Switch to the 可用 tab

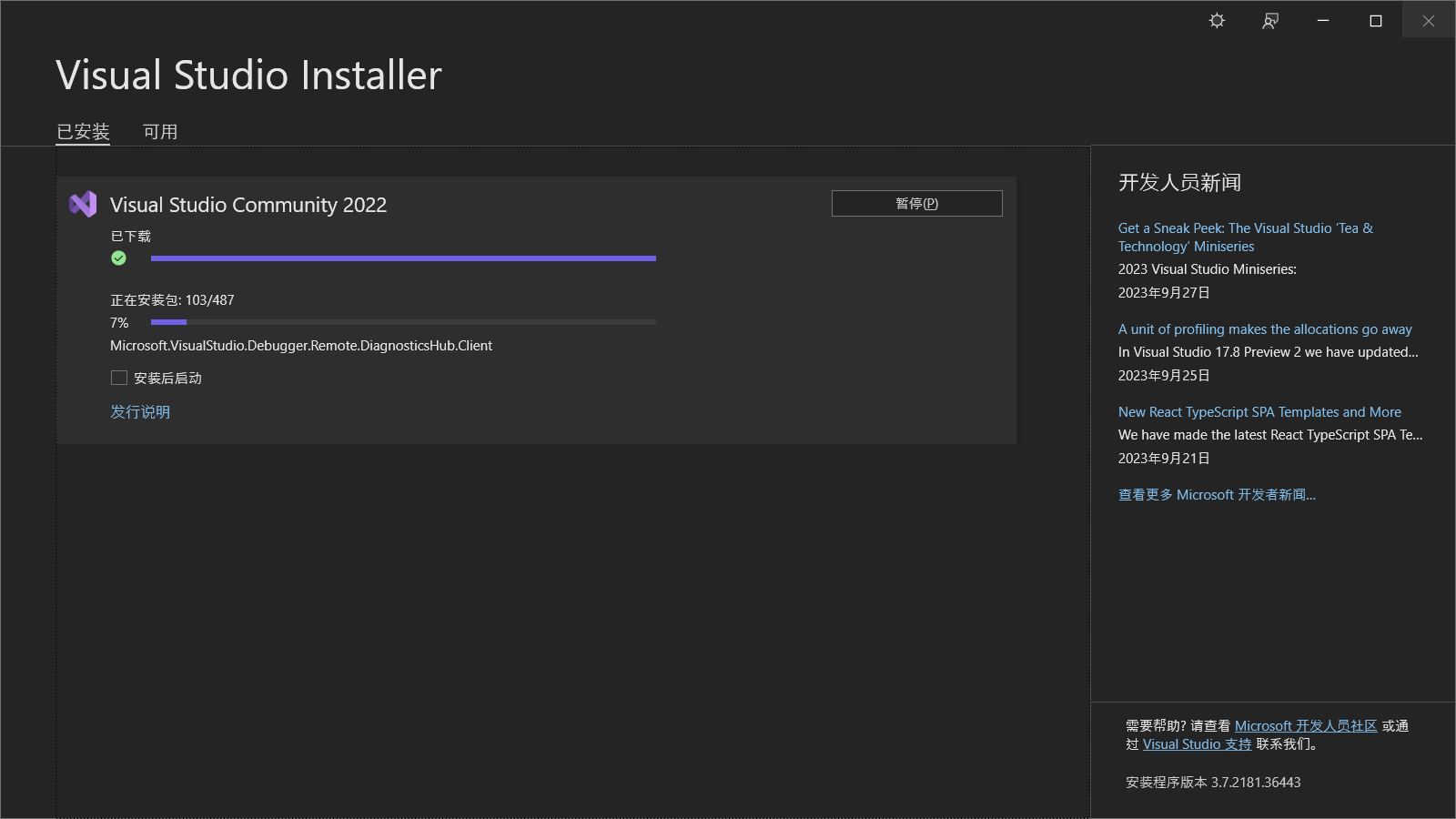pos(160,132)
